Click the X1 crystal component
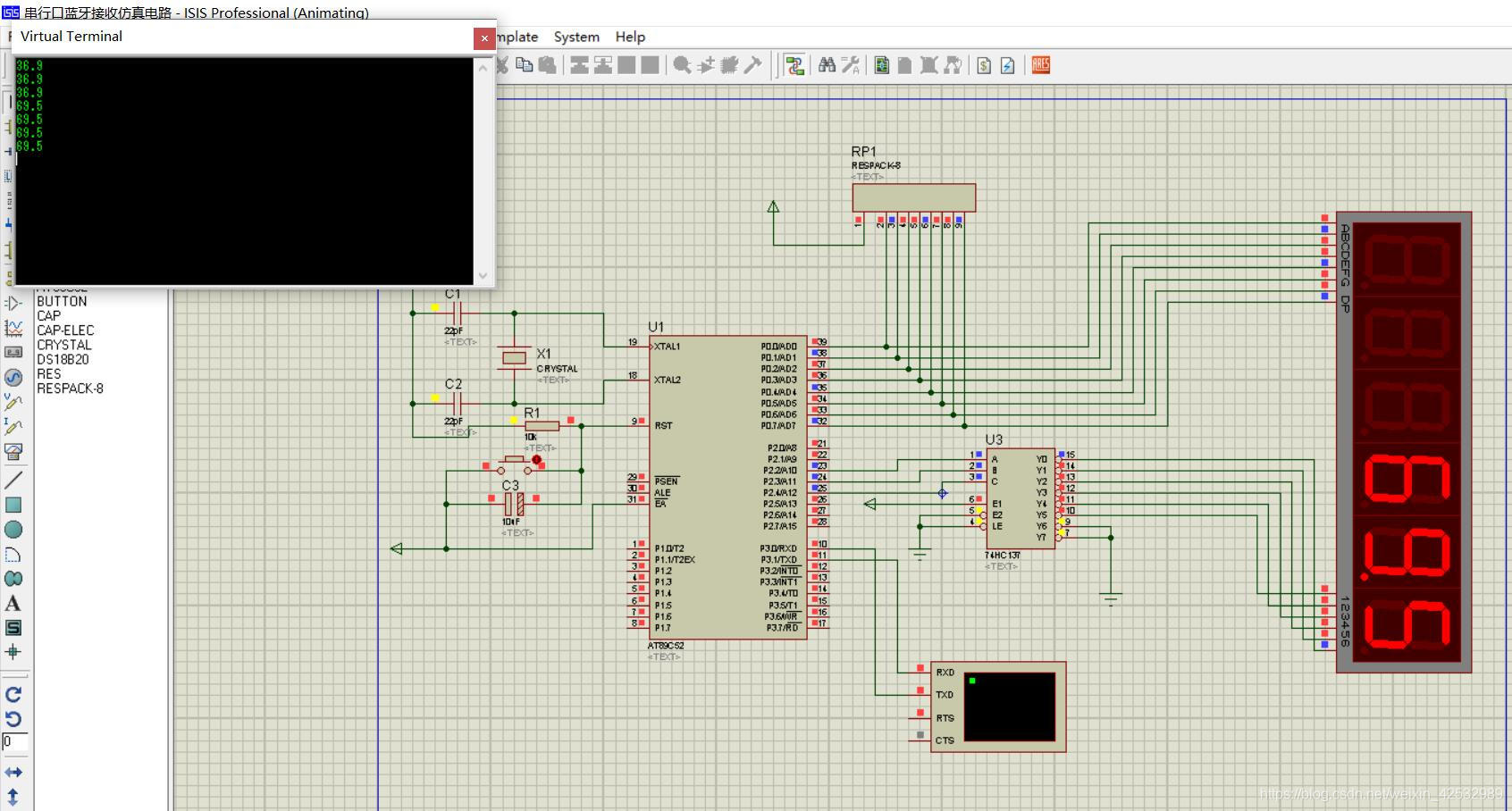 [x=514, y=357]
